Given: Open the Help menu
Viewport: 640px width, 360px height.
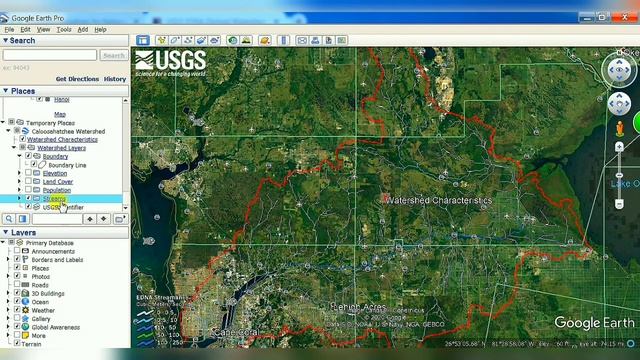Looking at the screenshot, I should tap(100, 29).
